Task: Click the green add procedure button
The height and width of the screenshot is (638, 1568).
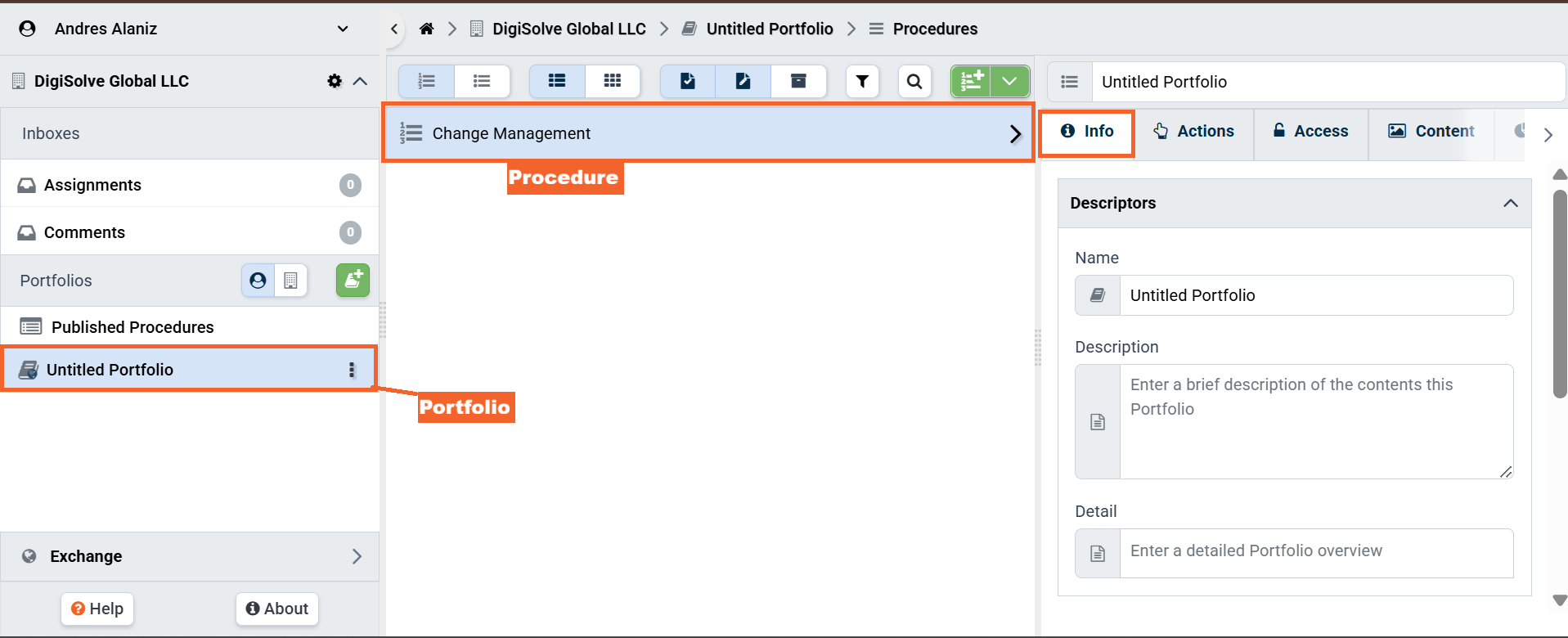Action: click(971, 81)
